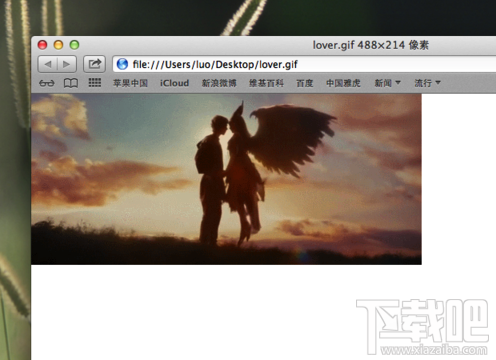Viewport: 496px width, 360px height.
Task: Open bookmarks with the book icon
Action: 71,83
